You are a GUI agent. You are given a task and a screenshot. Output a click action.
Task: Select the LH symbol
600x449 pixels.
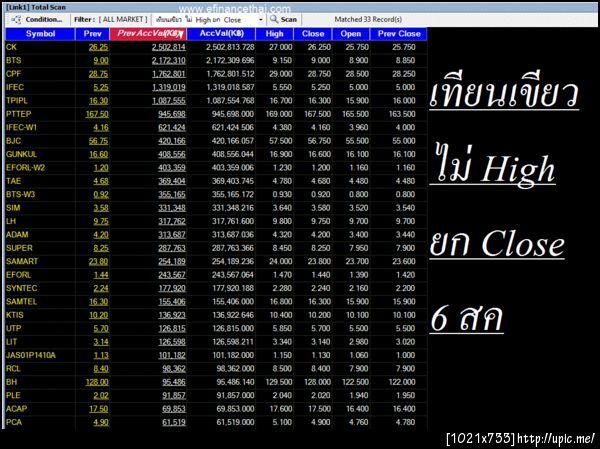(x=11, y=221)
